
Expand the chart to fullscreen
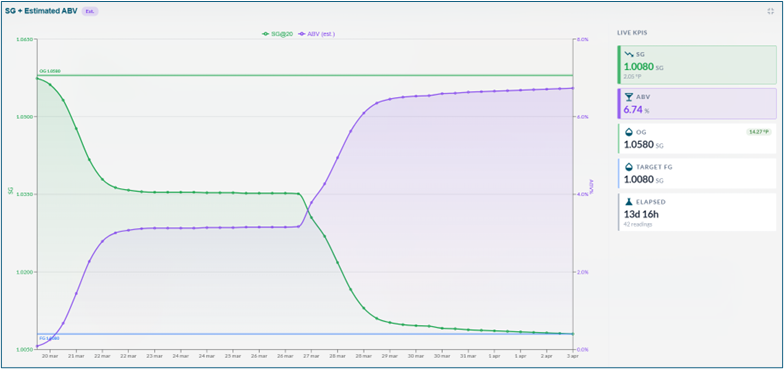coord(770,11)
